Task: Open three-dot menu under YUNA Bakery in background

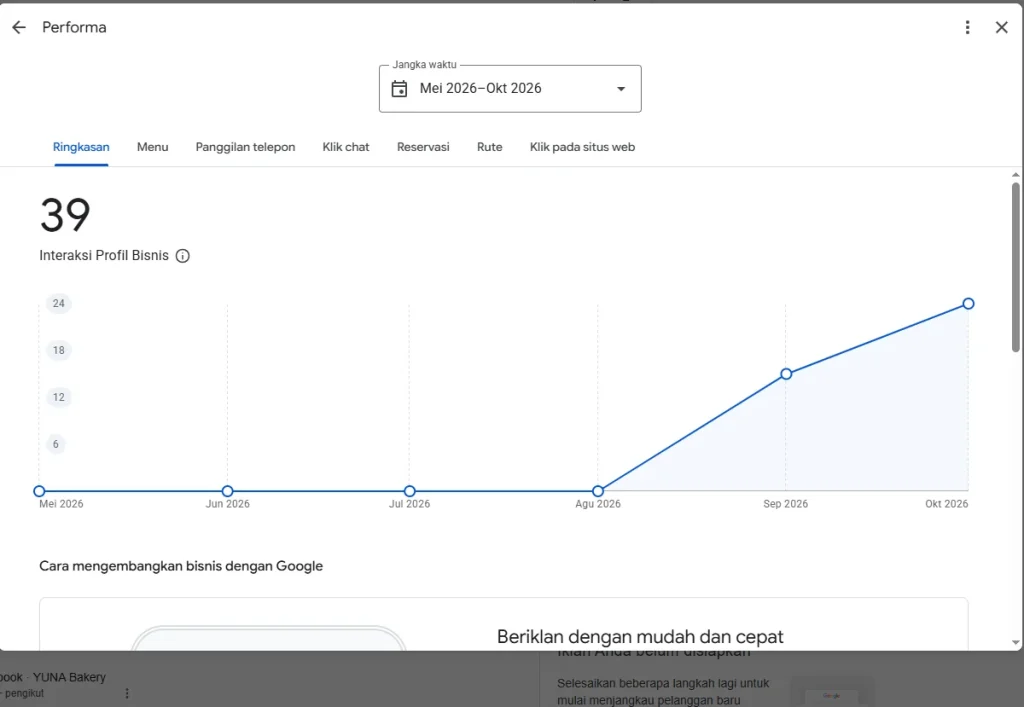Action: (x=127, y=693)
